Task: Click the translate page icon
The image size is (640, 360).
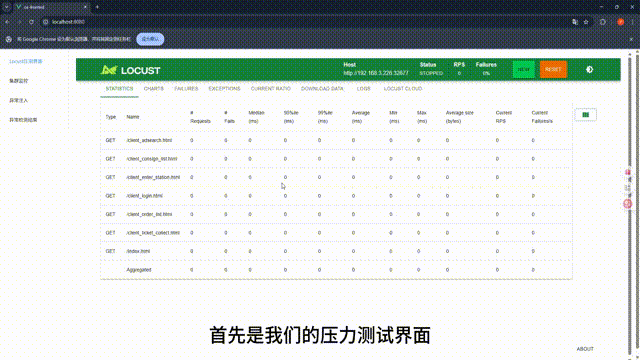Action: 575,22
